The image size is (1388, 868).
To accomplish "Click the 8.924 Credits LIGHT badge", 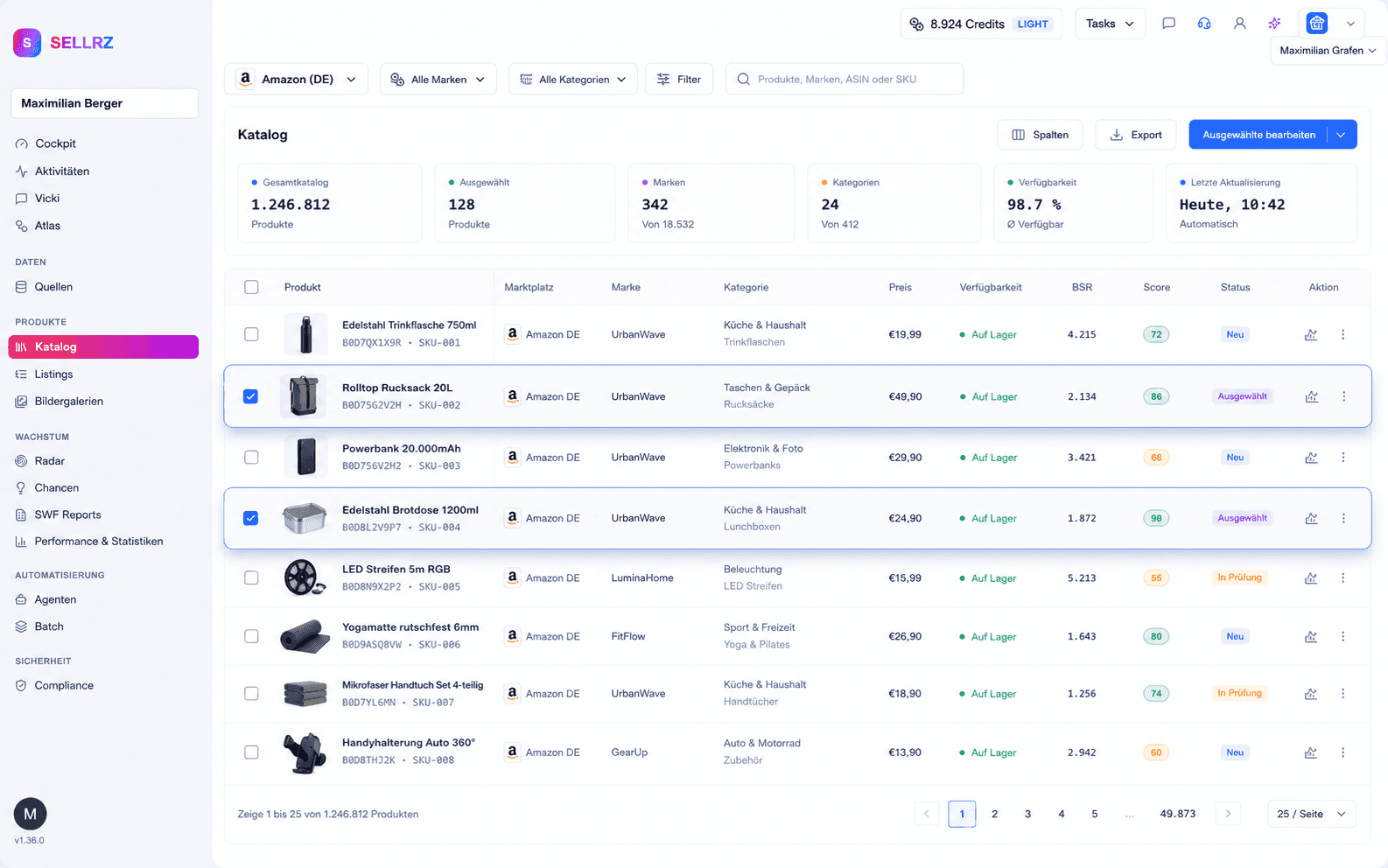I will (x=981, y=24).
